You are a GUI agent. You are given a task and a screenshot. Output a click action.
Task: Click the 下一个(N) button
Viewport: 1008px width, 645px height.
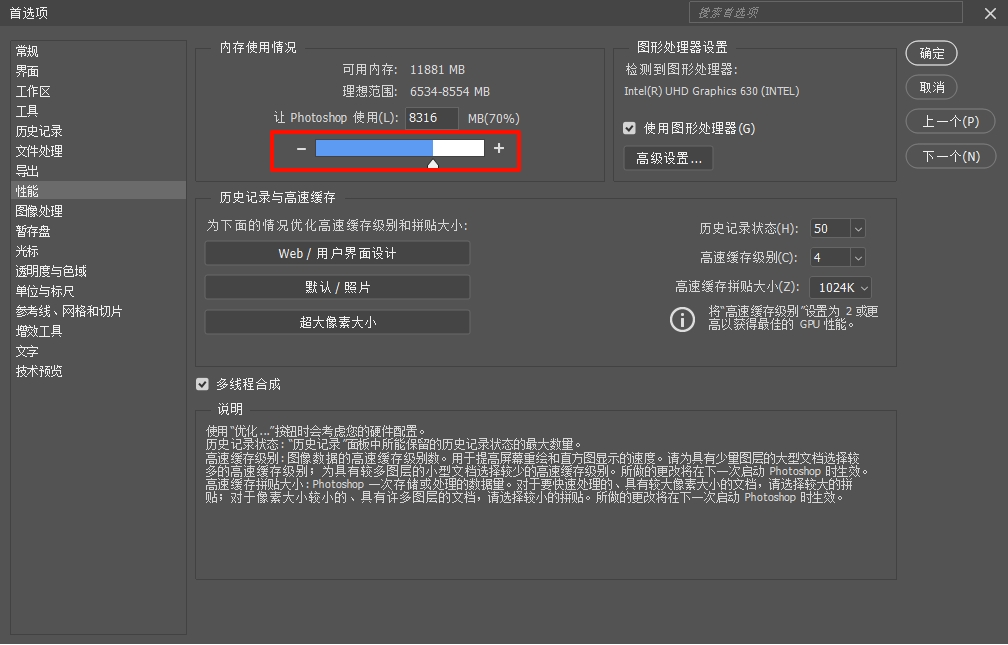tap(951, 156)
